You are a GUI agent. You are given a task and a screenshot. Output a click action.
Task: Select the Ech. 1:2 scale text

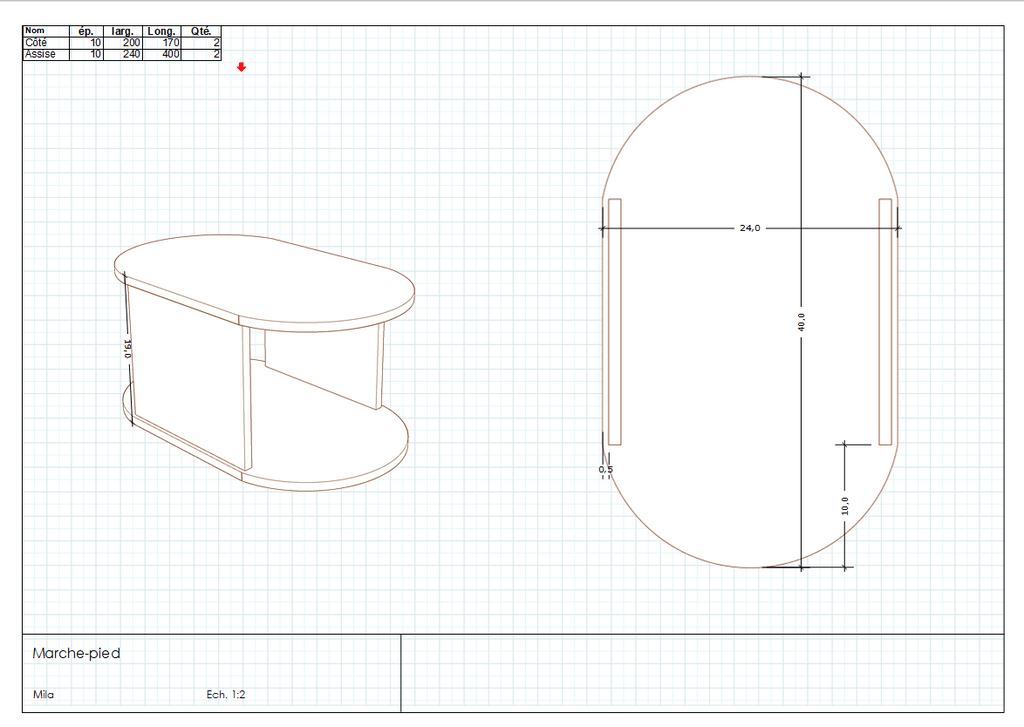tap(226, 694)
